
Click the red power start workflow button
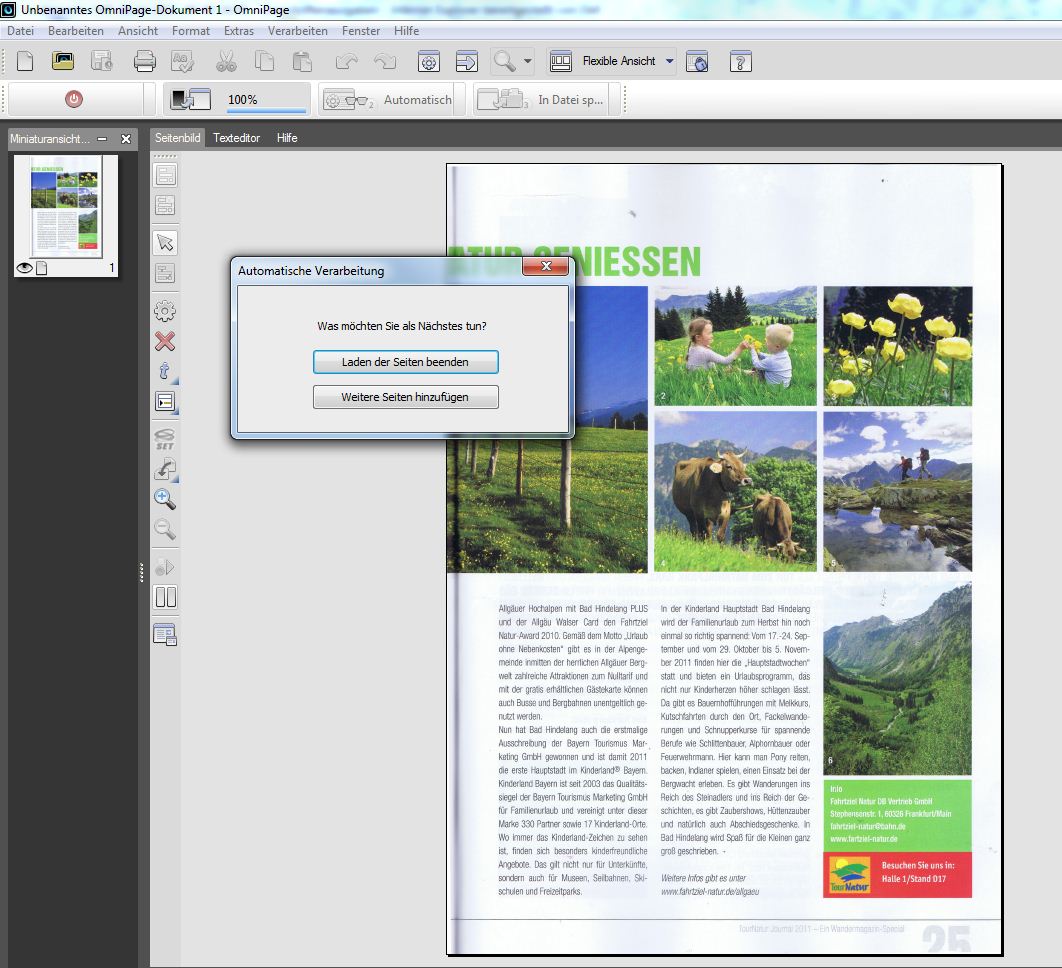click(x=74, y=100)
